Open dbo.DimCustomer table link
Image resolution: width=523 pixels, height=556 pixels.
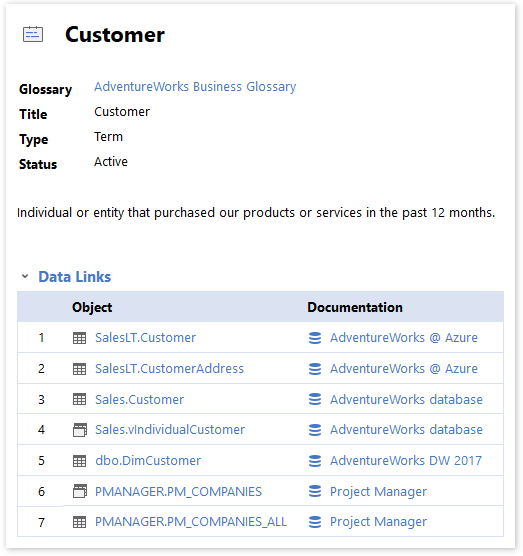(x=148, y=461)
